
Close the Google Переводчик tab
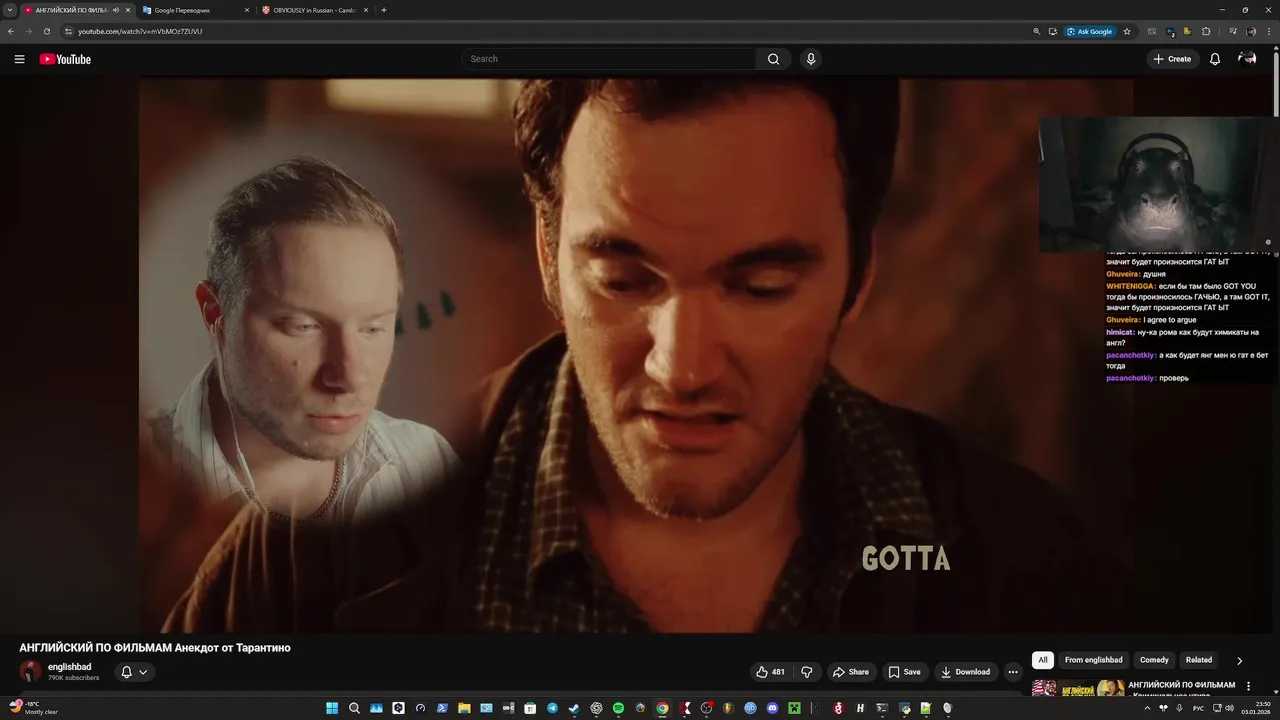tap(247, 10)
